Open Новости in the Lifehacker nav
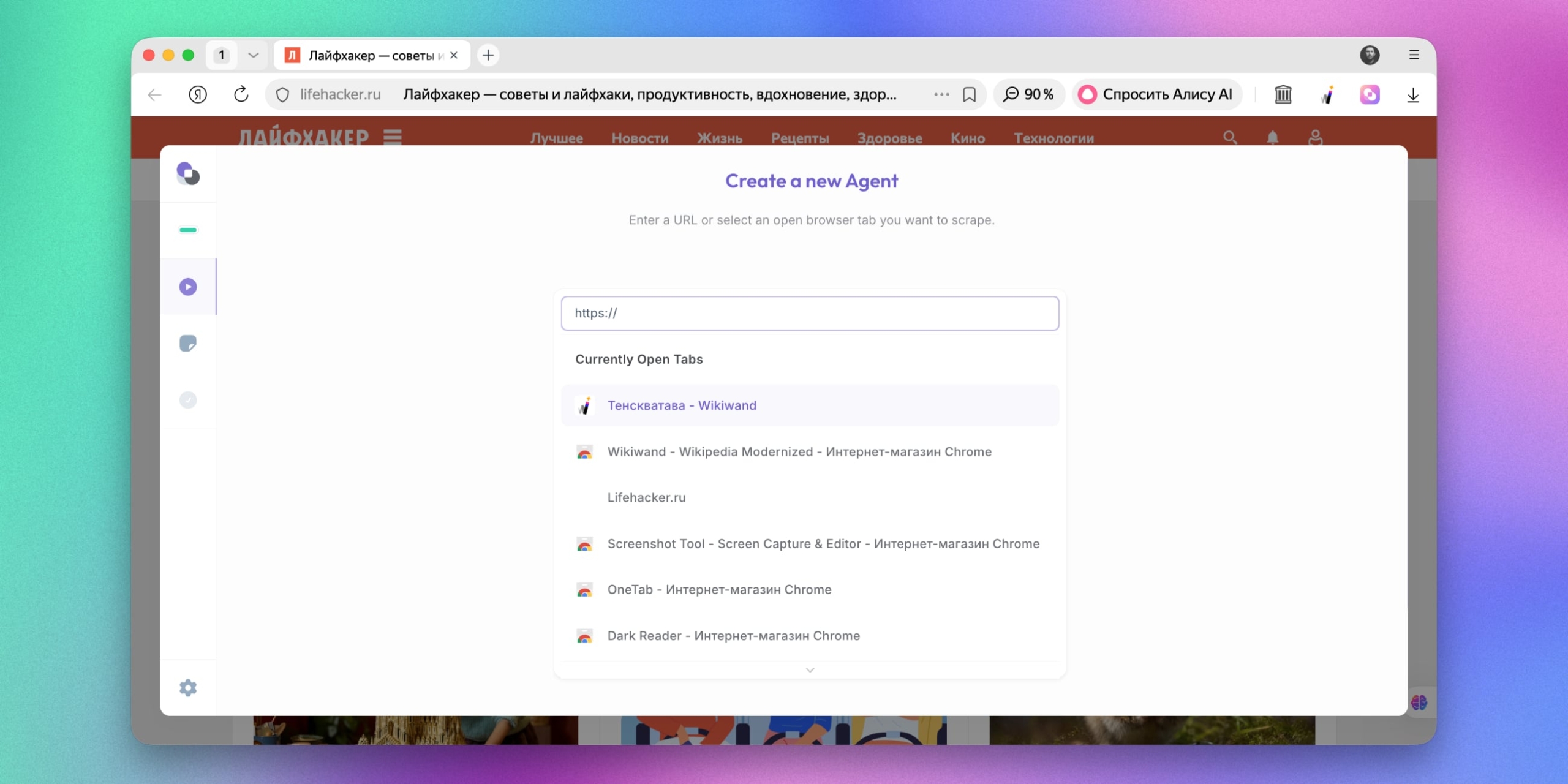Image resolution: width=1568 pixels, height=784 pixels. (639, 138)
